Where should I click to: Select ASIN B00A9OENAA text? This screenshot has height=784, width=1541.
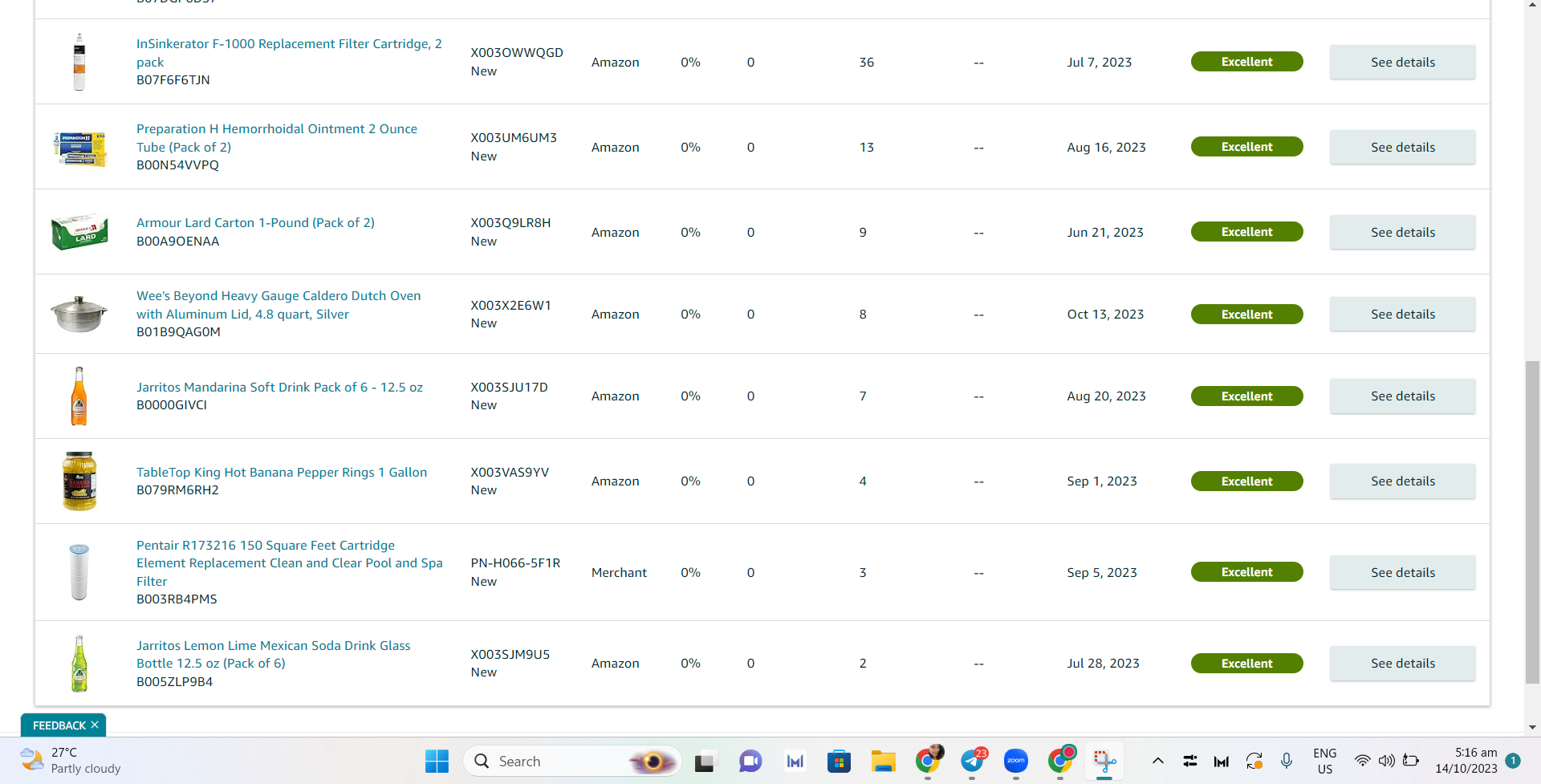177,242
